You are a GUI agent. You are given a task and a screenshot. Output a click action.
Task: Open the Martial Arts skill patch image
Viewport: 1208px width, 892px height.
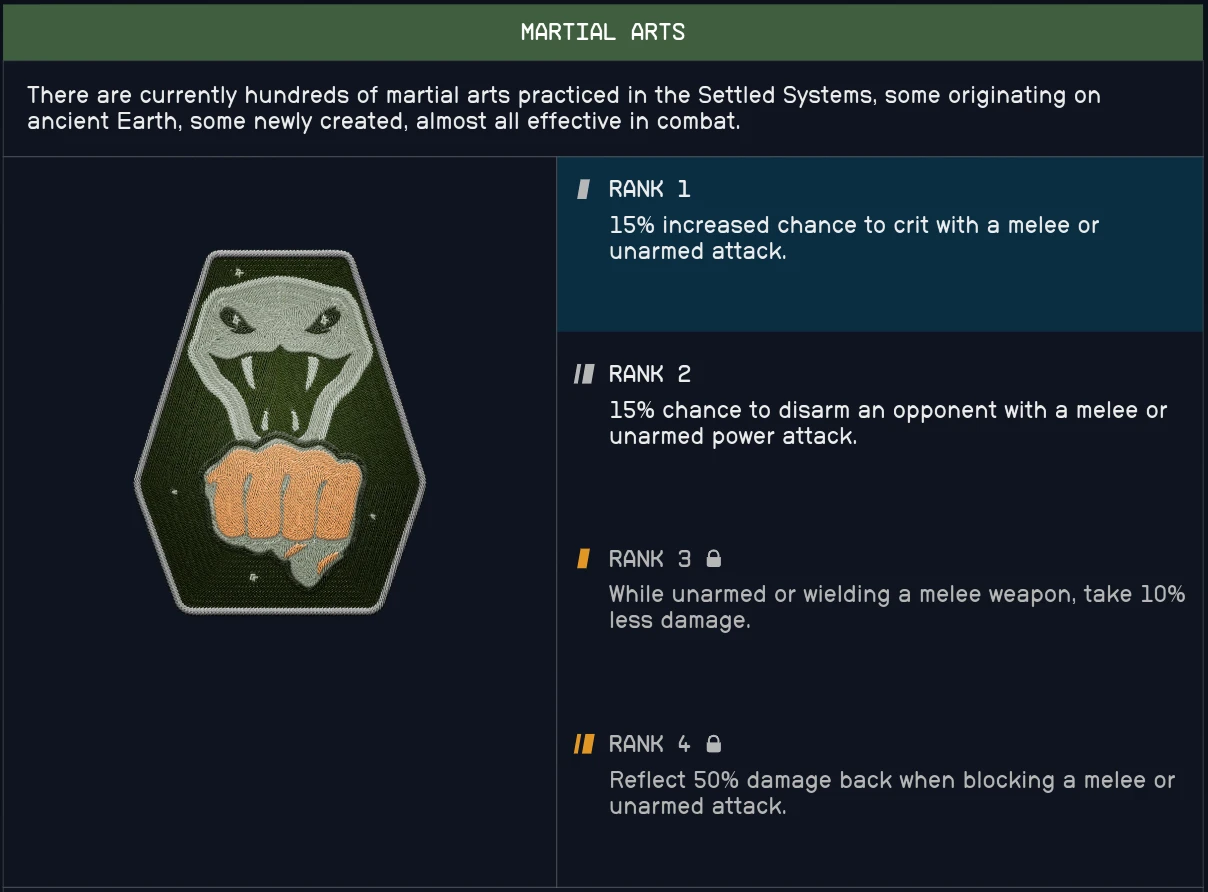(x=280, y=432)
